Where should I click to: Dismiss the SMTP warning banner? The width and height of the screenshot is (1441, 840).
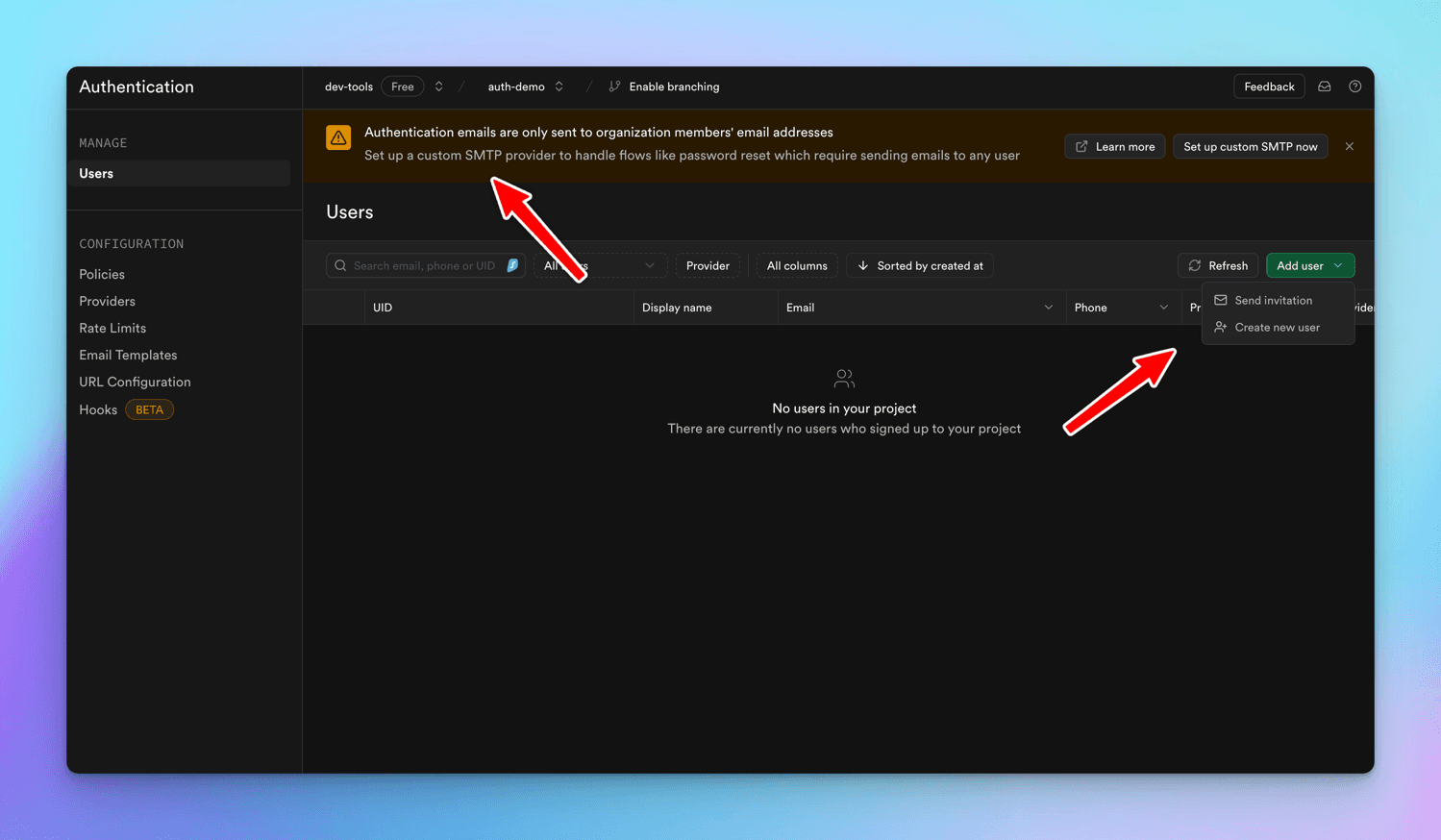tap(1350, 146)
